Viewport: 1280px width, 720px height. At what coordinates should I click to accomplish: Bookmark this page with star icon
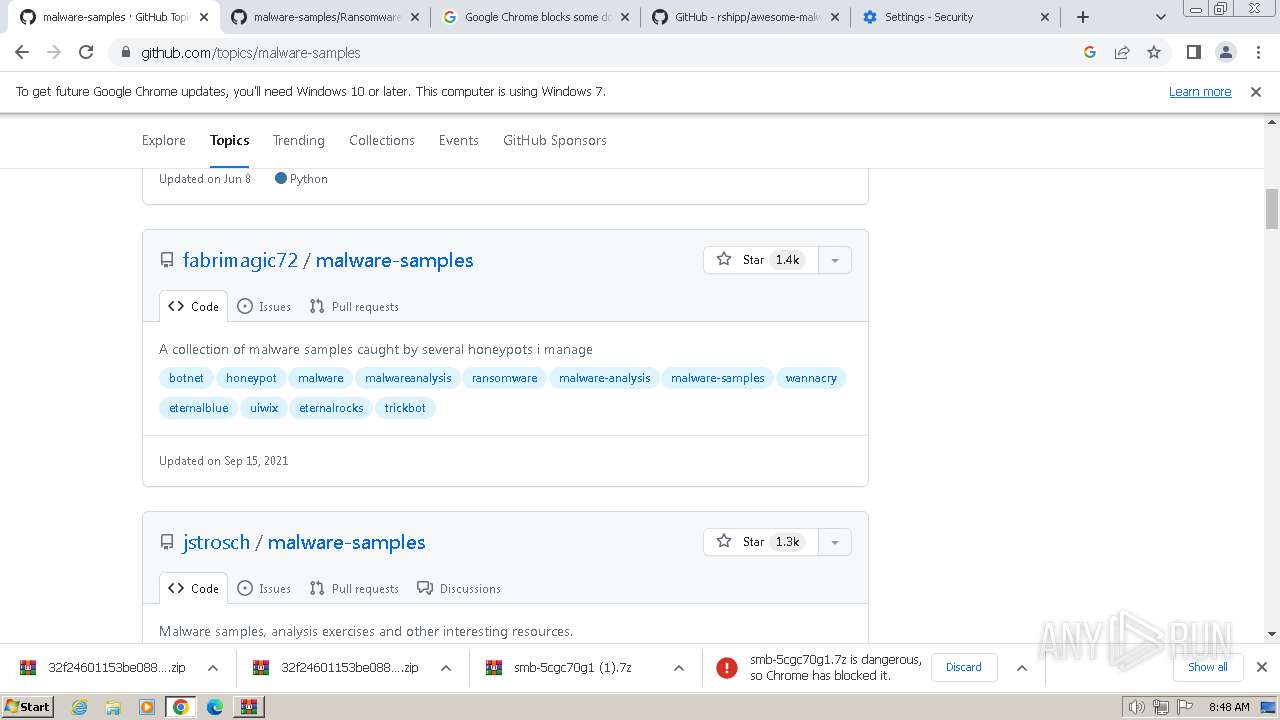point(1154,52)
